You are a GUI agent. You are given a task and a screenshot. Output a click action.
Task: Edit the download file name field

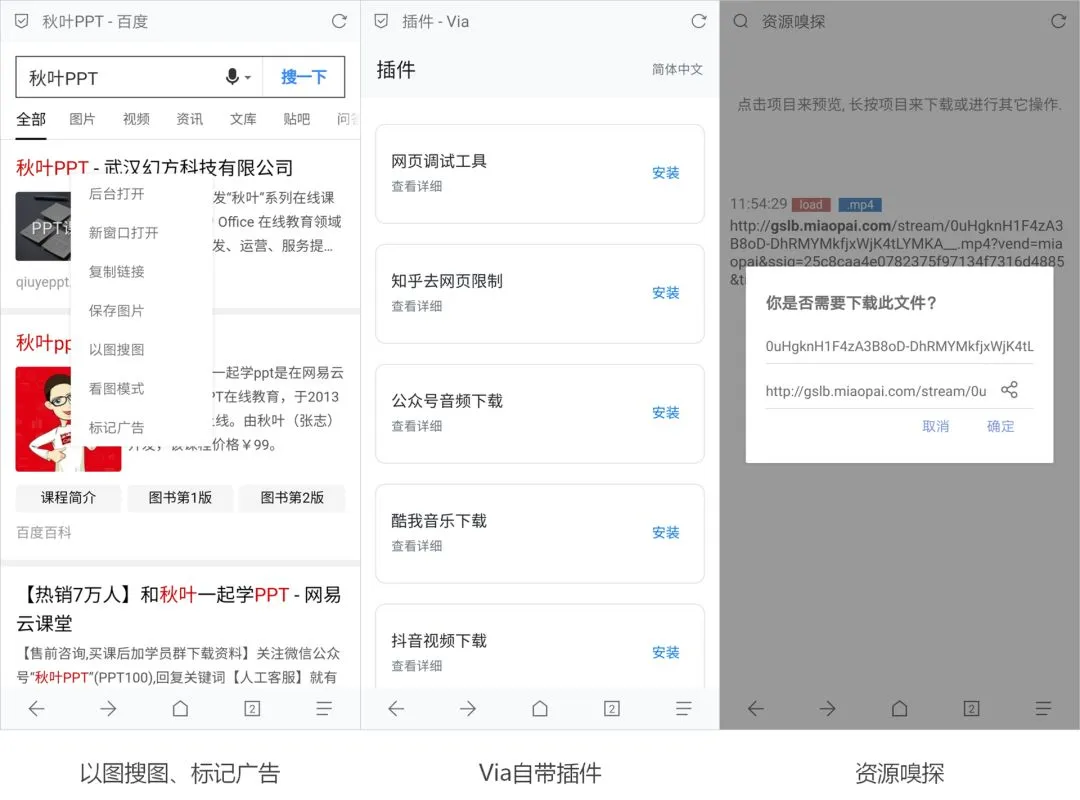tap(899, 346)
